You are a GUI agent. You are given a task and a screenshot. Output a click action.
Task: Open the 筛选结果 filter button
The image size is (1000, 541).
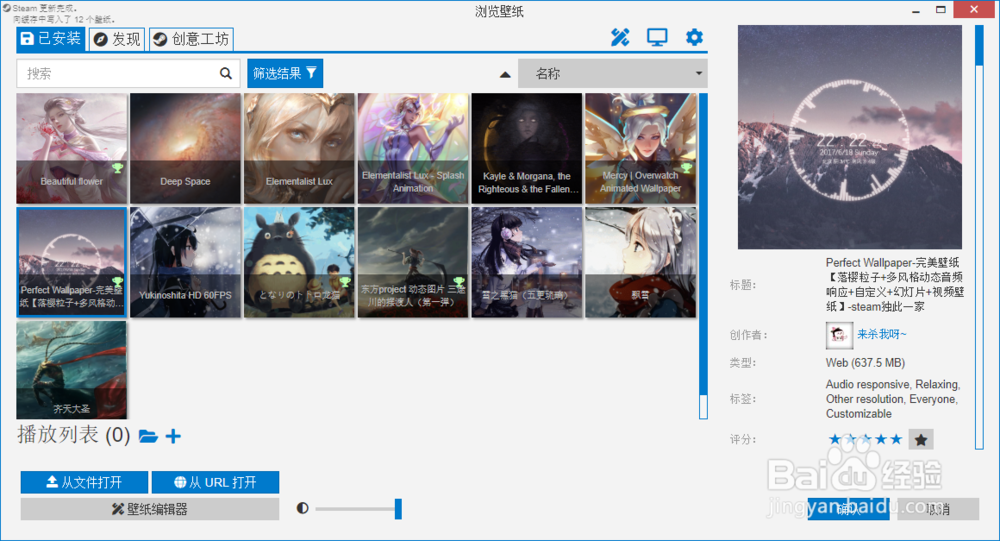point(285,73)
